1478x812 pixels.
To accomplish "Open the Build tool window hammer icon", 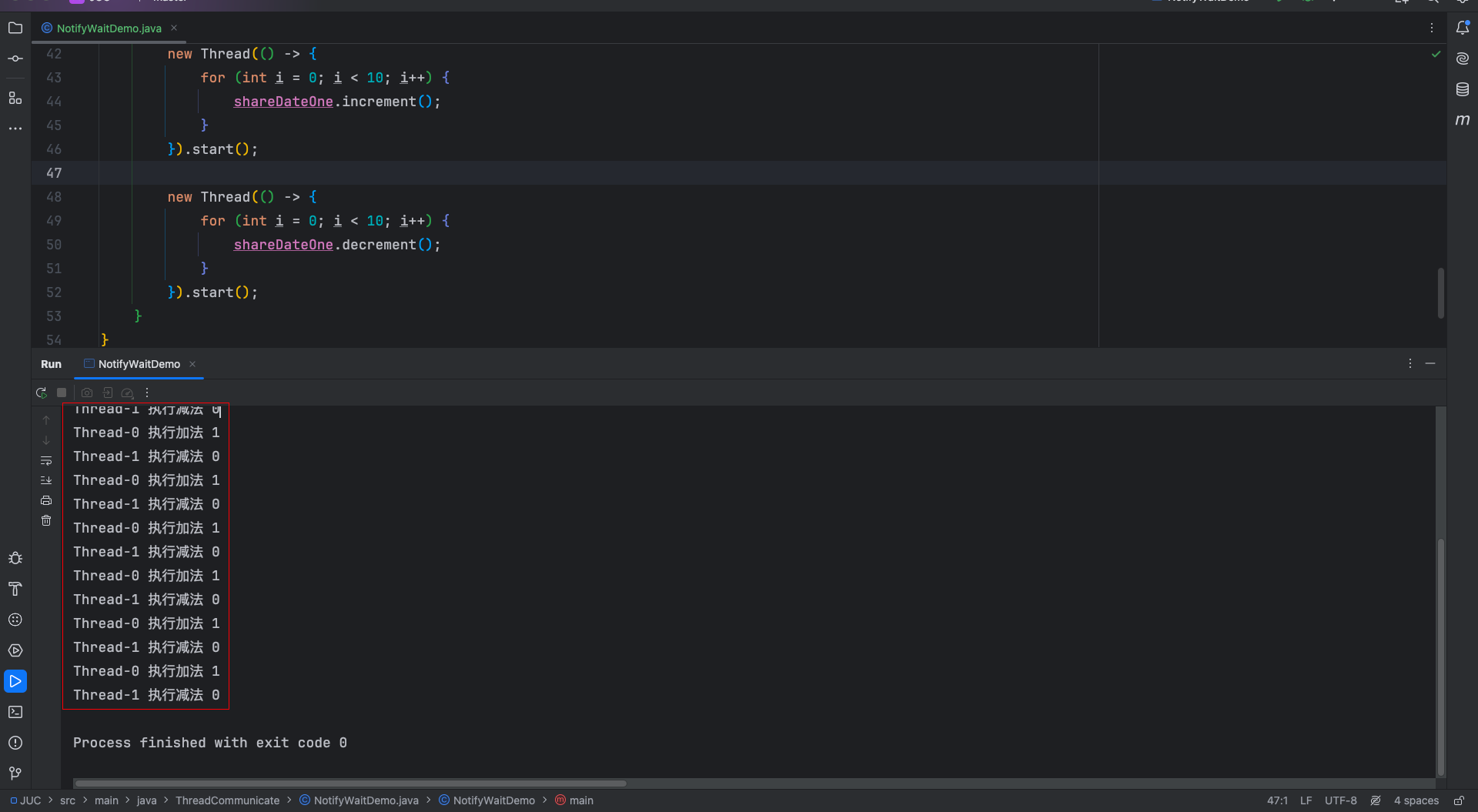I will click(x=15, y=589).
